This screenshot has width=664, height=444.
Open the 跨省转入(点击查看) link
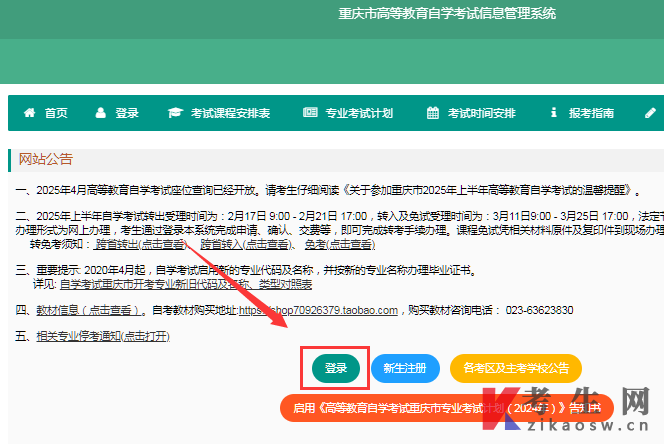(245, 244)
